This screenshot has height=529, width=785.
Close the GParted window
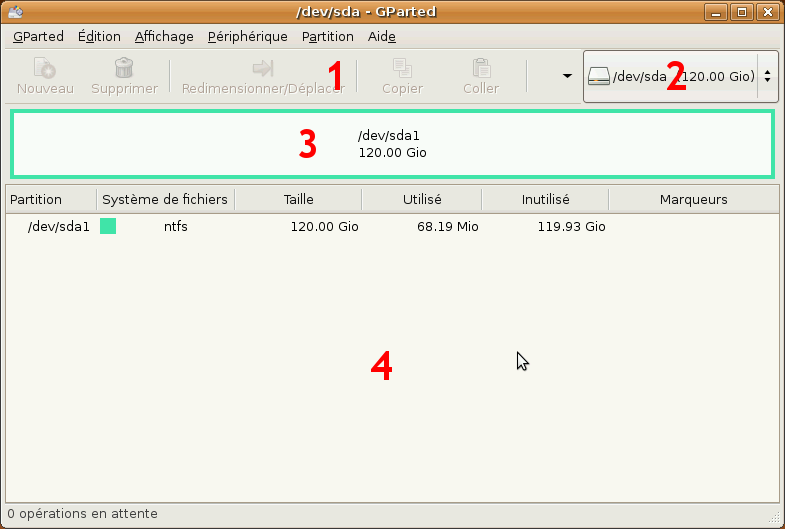768,12
